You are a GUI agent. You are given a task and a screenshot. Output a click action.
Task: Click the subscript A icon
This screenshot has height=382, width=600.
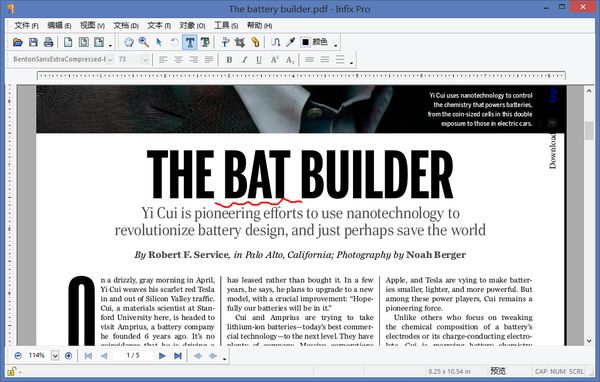pos(290,60)
